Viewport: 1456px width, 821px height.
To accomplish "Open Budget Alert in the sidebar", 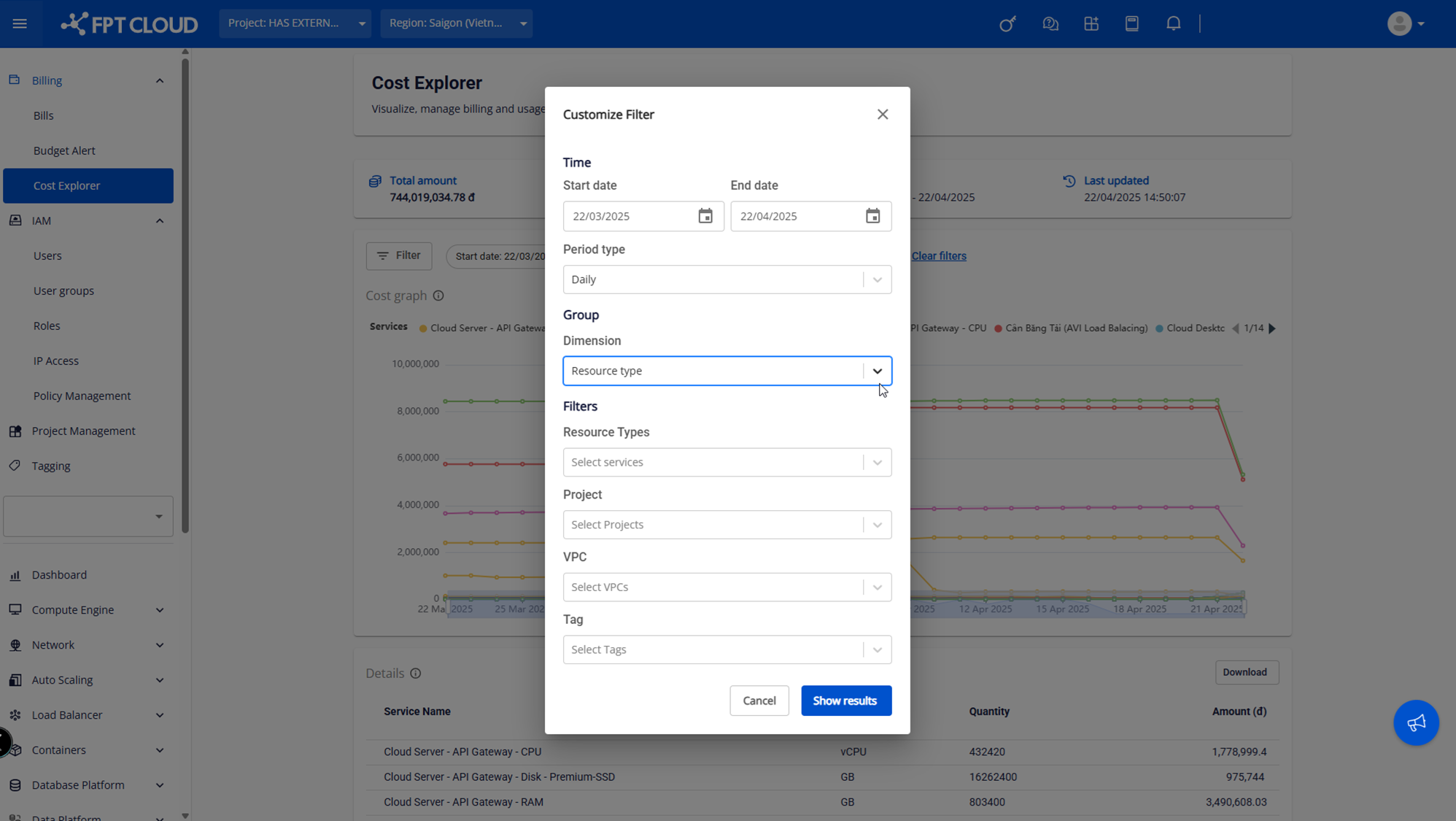I will click(x=64, y=150).
